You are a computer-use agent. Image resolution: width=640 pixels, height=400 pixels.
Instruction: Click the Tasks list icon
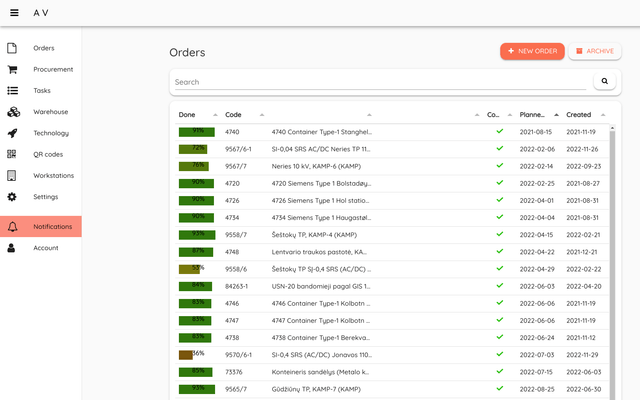(x=12, y=91)
